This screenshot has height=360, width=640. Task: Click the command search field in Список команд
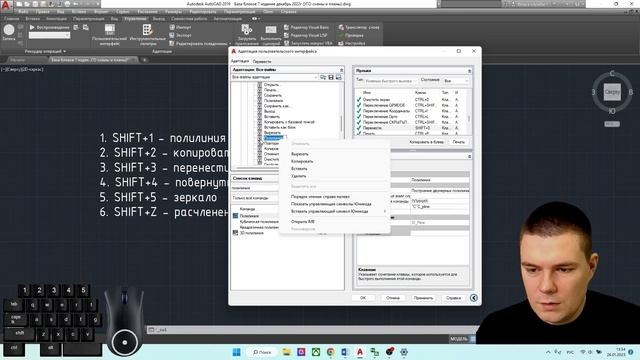[255, 188]
